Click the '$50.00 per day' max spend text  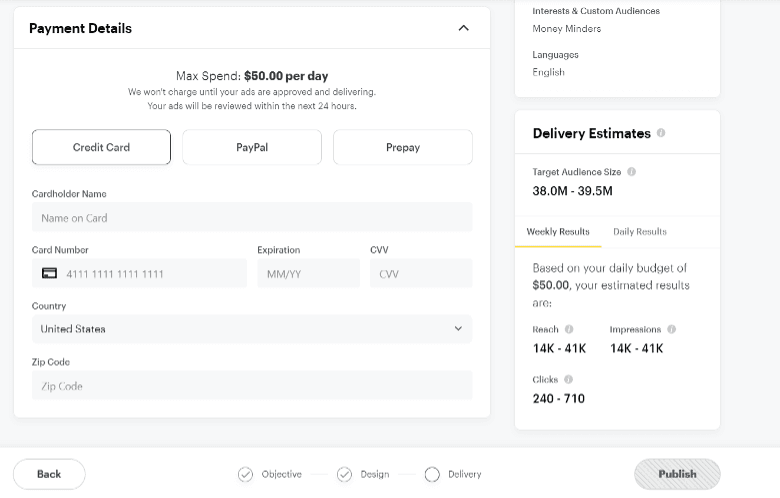tap(286, 76)
